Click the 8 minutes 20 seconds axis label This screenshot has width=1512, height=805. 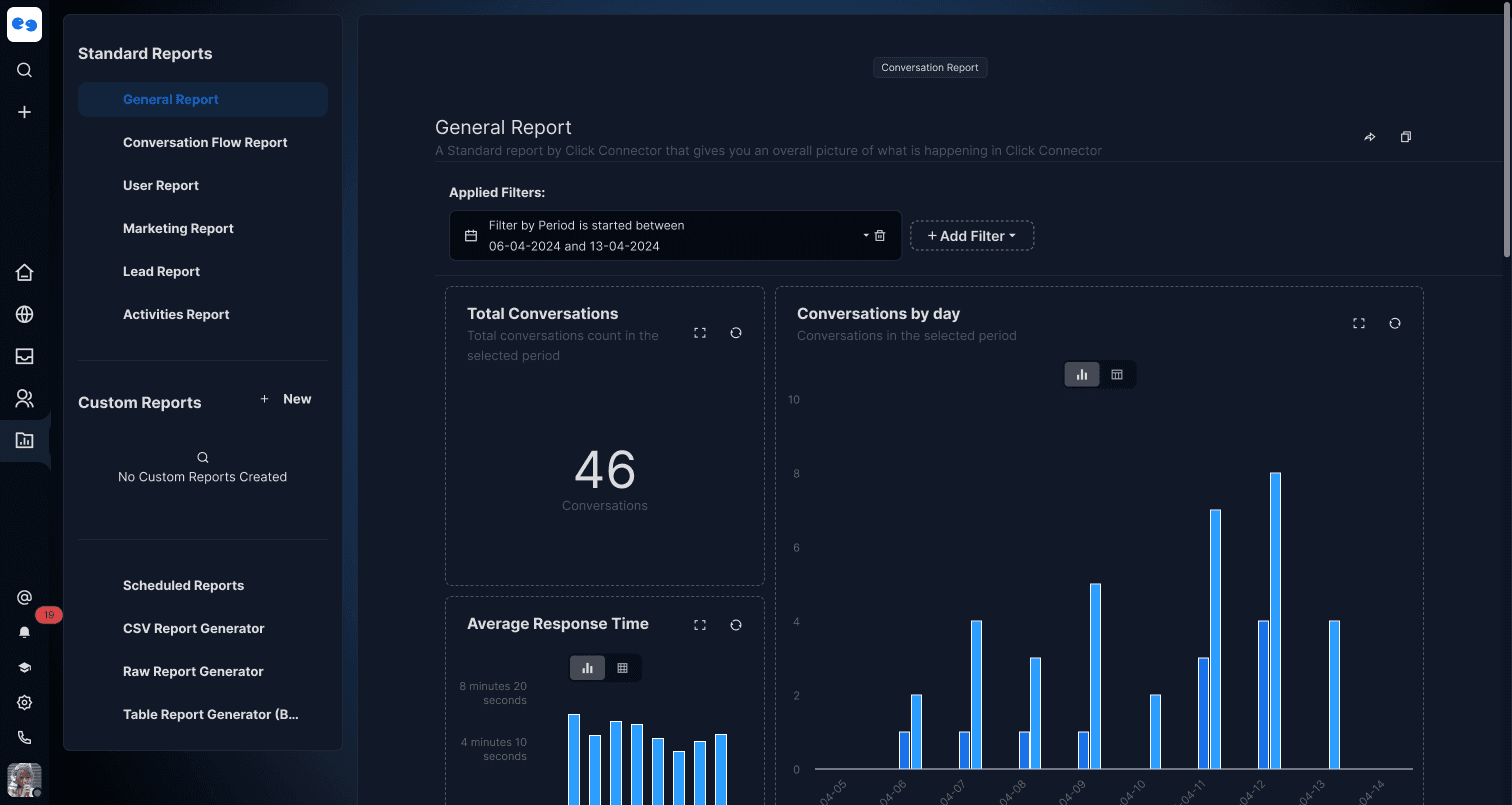coord(493,693)
